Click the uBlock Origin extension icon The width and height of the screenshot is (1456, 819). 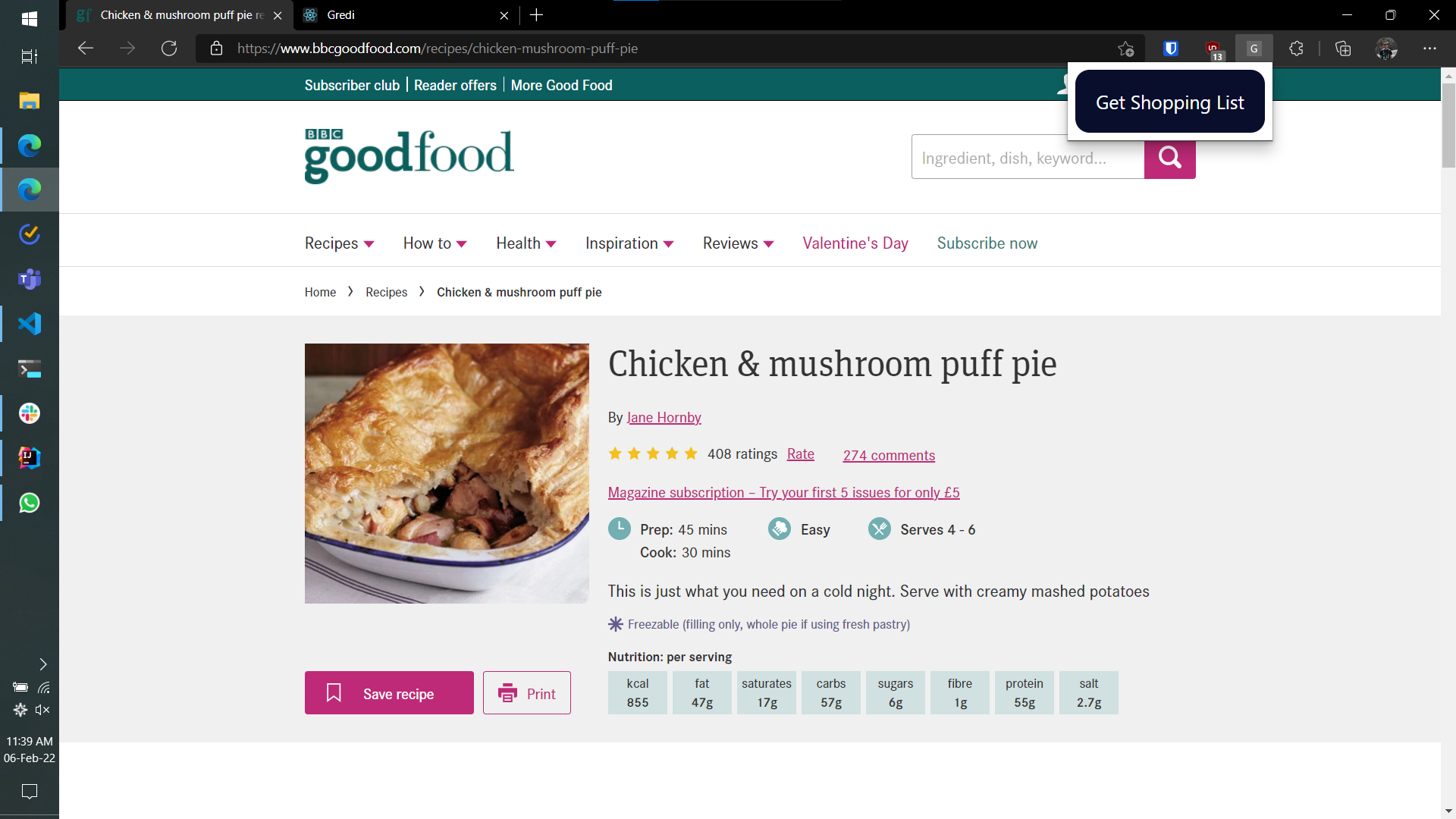click(1213, 49)
